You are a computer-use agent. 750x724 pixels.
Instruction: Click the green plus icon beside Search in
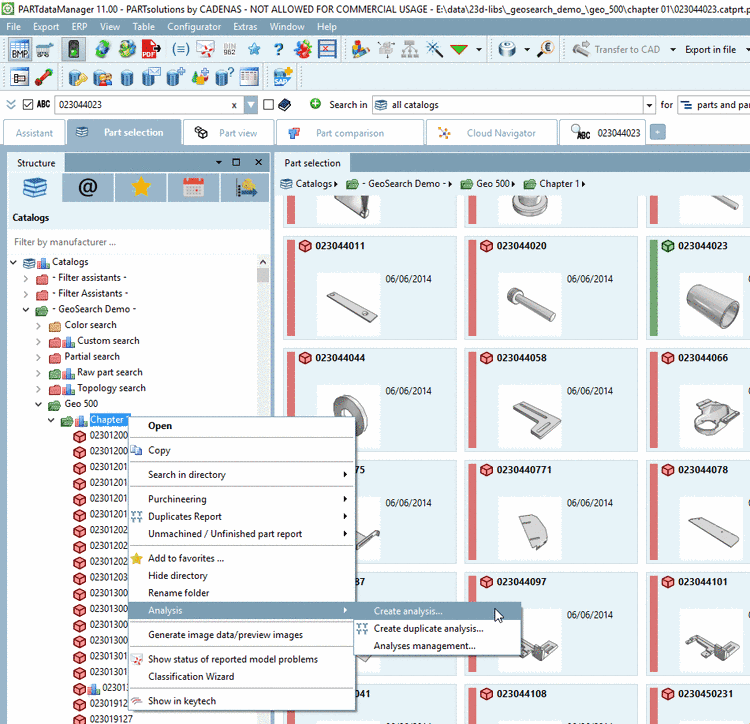pyautogui.click(x=315, y=104)
